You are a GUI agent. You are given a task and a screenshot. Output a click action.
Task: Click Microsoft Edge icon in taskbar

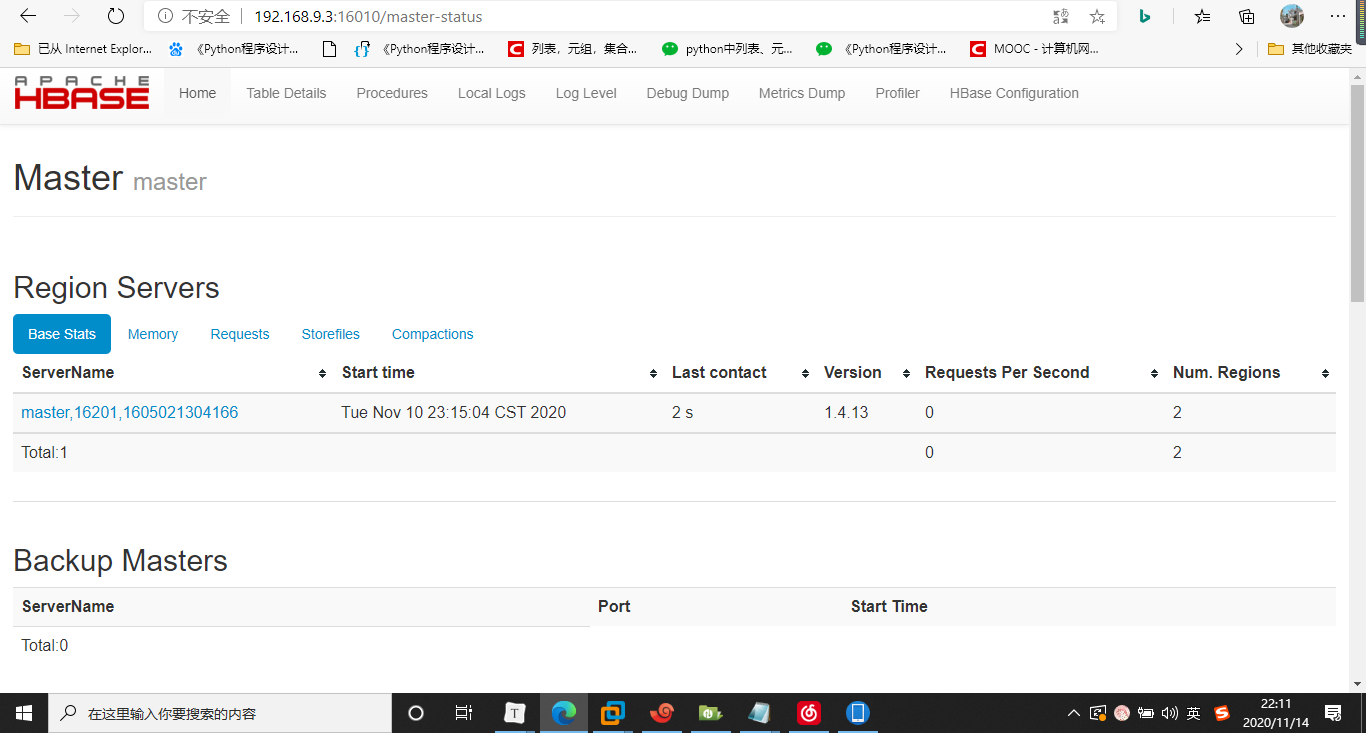pos(564,713)
